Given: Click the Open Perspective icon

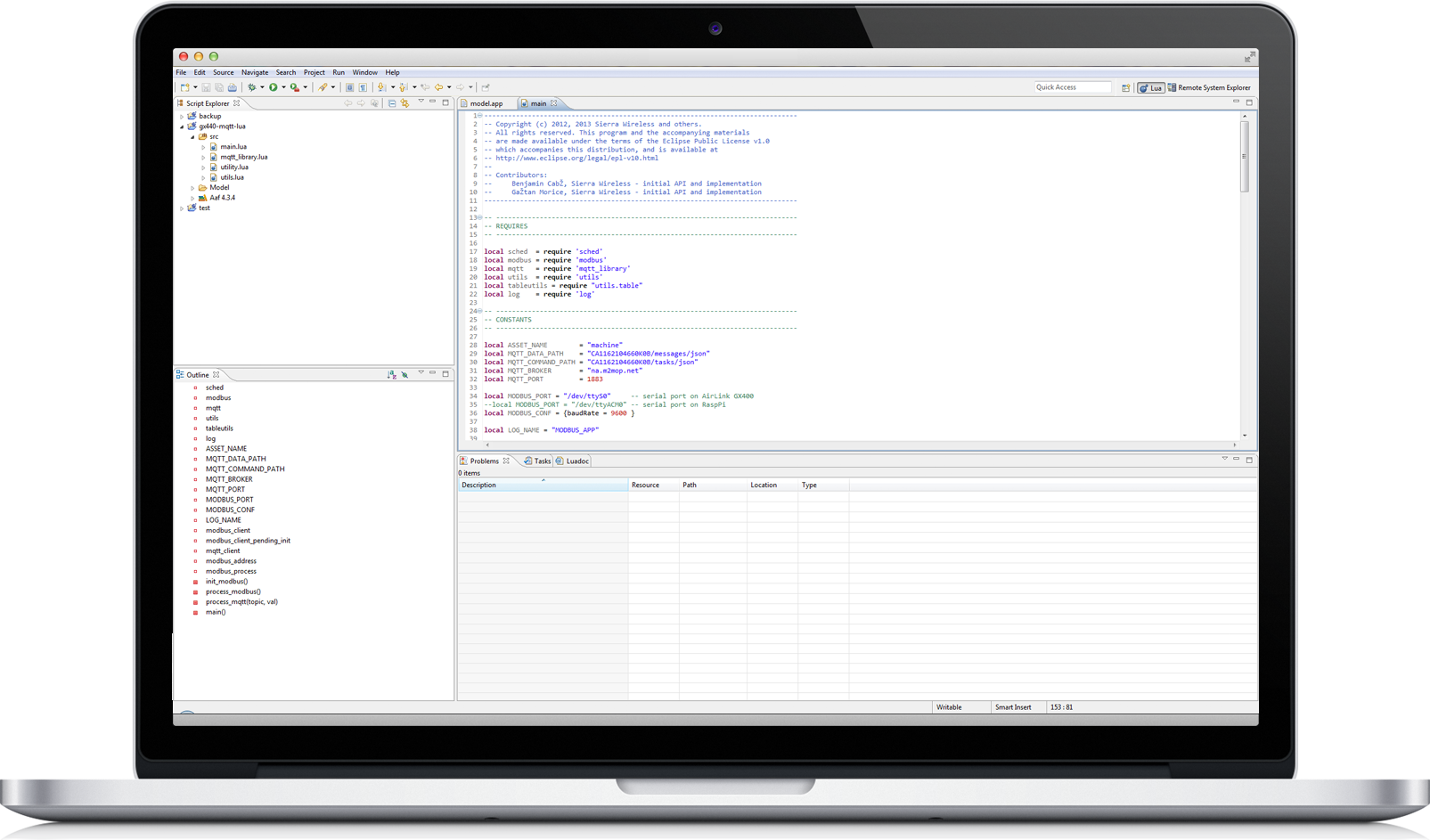Looking at the screenshot, I should point(1126,88).
